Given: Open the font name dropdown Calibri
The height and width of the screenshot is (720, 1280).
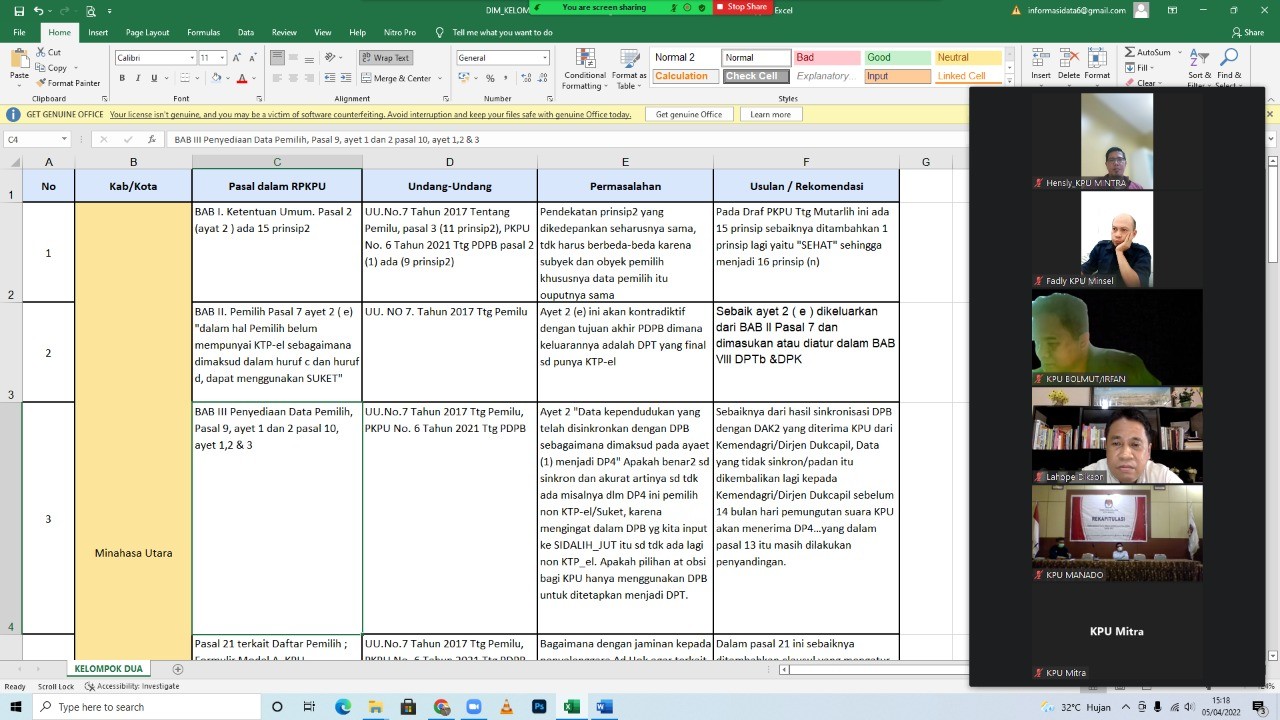Looking at the screenshot, I should tap(192, 58).
